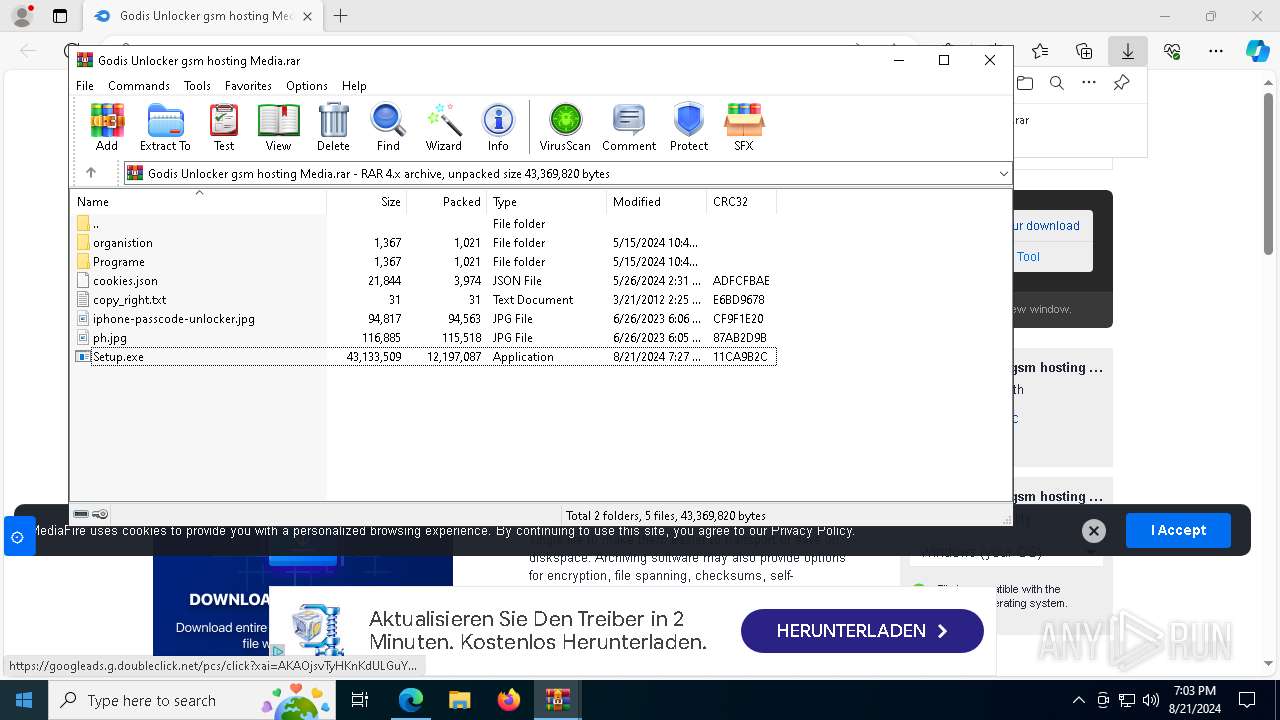Screen dimensions: 1280x720
Task: Open File Explorer from taskbar
Action: pos(460,700)
